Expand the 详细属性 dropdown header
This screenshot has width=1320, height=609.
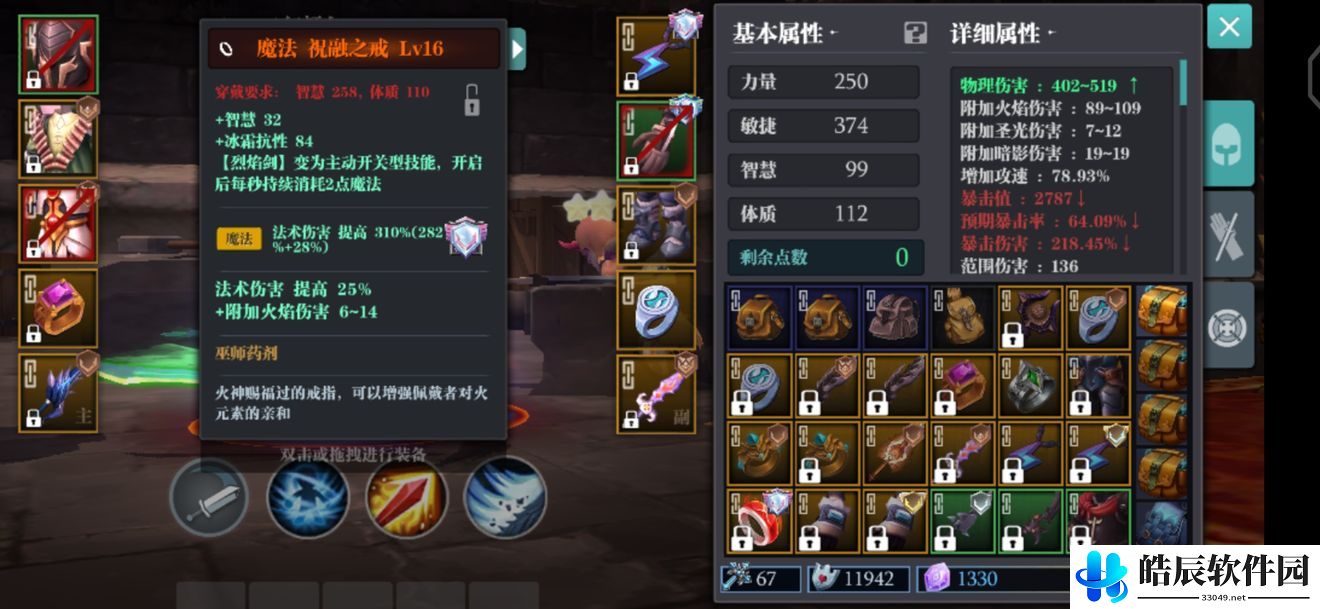click(x=1003, y=33)
